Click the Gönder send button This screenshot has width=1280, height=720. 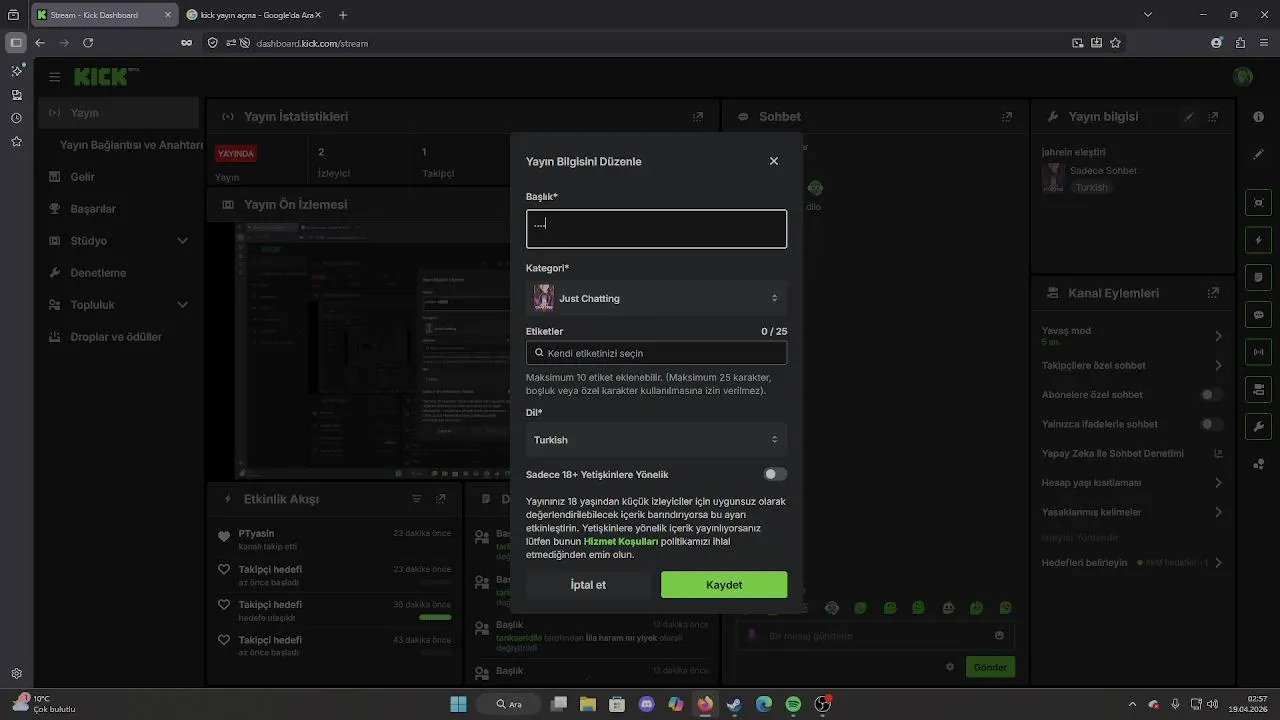[990, 667]
